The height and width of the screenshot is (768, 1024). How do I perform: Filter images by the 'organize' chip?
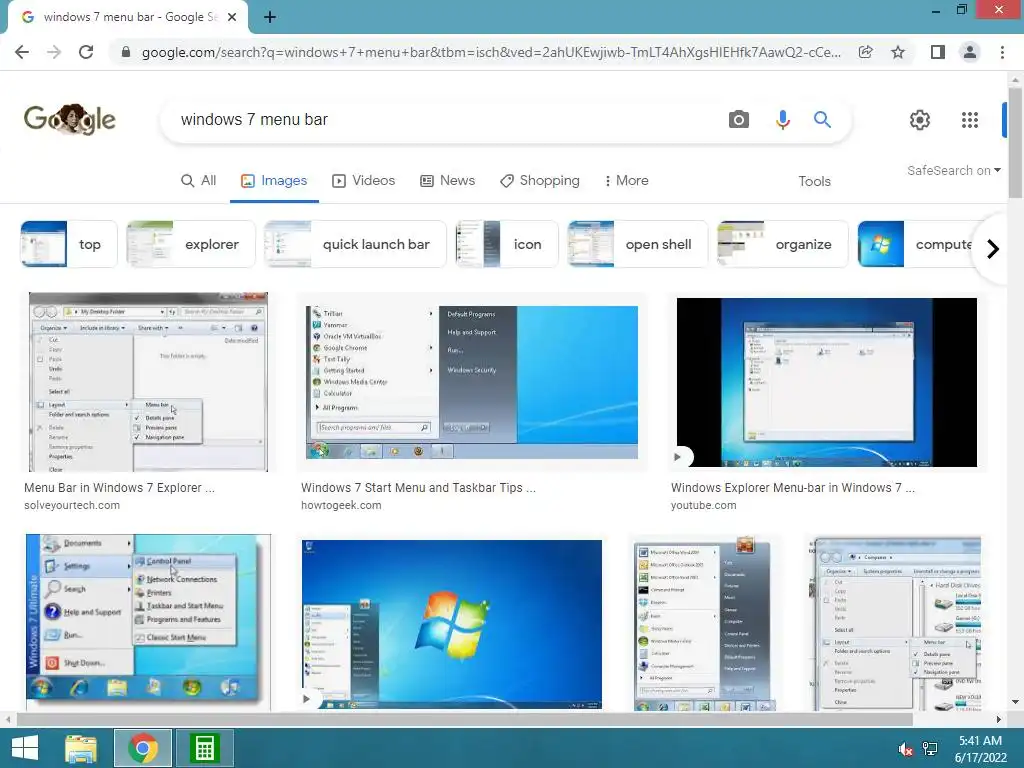tap(782, 244)
